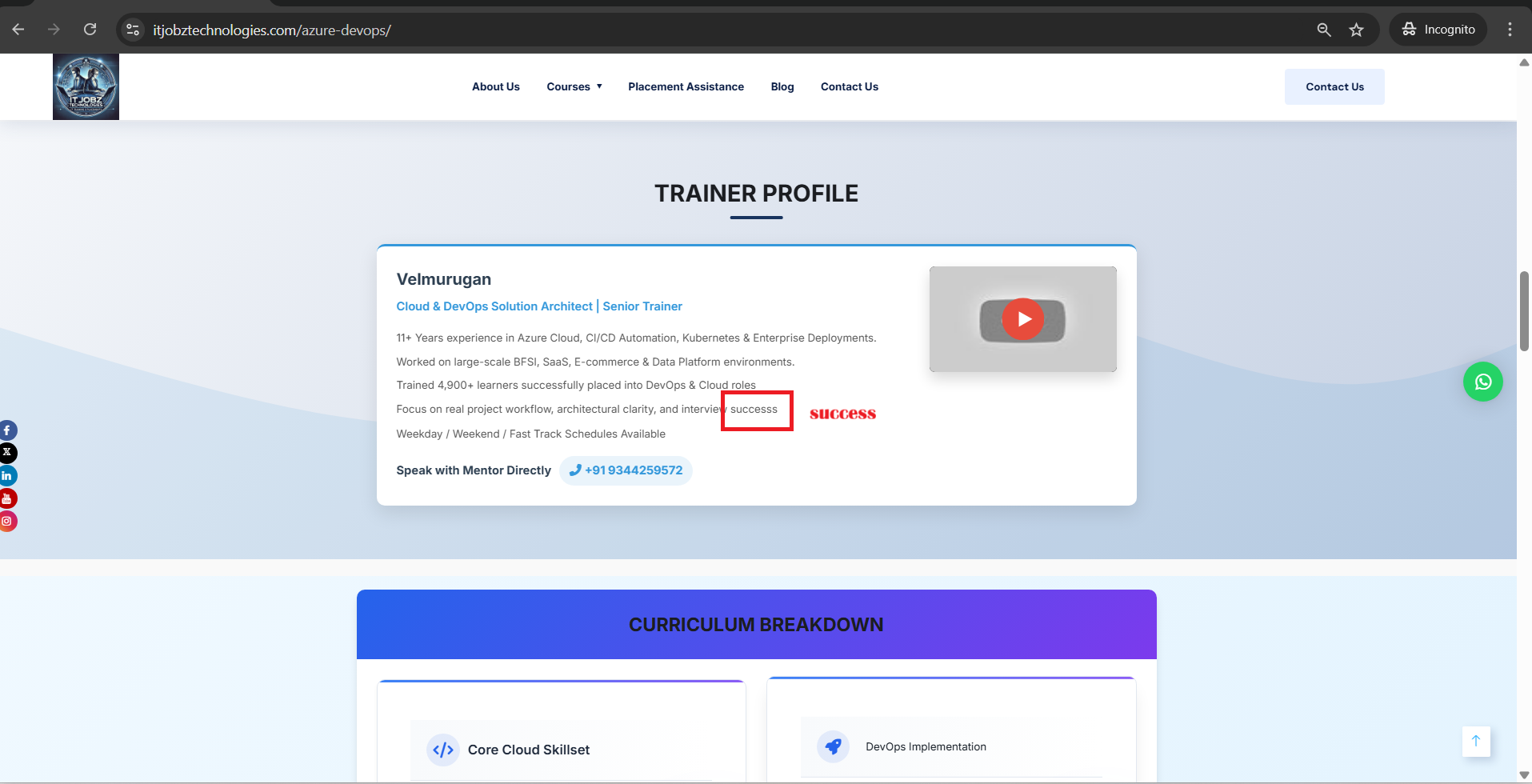
Task: Open the Blog menu item
Action: (x=782, y=86)
